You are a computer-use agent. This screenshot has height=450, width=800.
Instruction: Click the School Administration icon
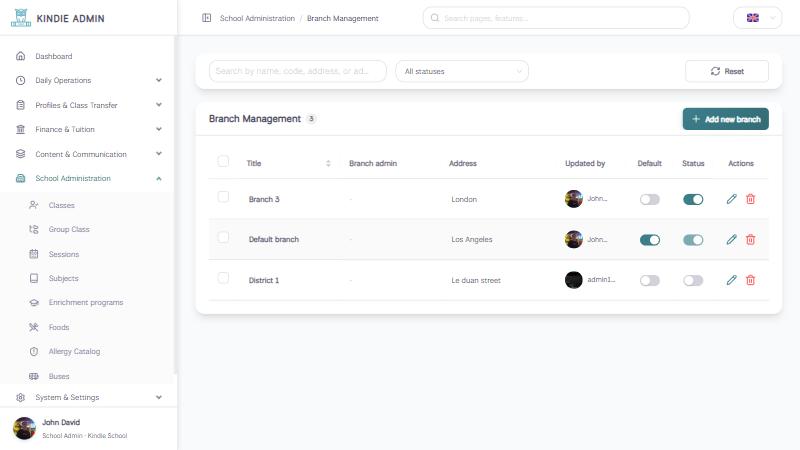(x=20, y=178)
